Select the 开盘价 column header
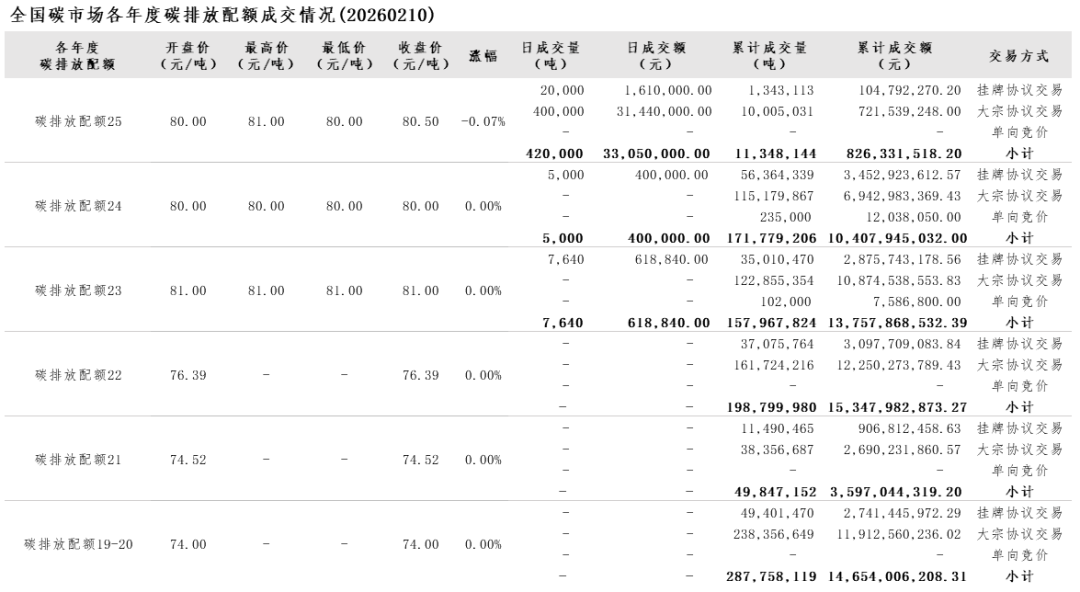The width and height of the screenshot is (1080, 592). coord(188,55)
